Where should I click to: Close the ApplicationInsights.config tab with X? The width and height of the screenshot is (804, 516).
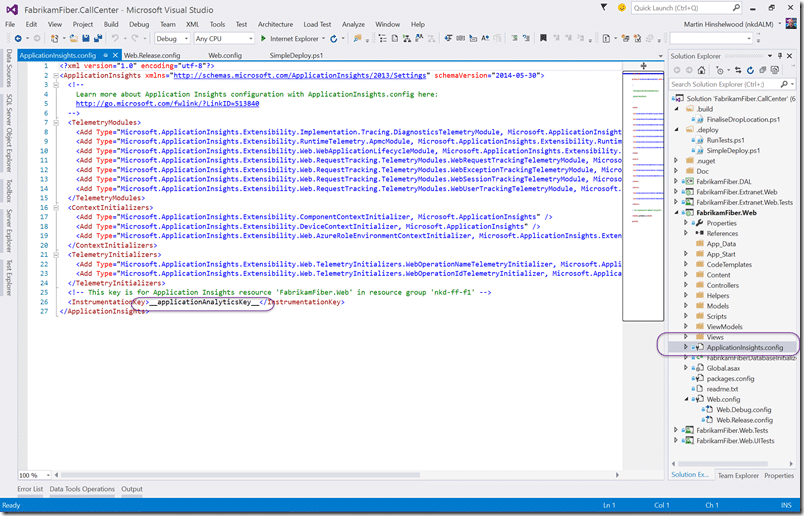pyautogui.click(x=115, y=55)
